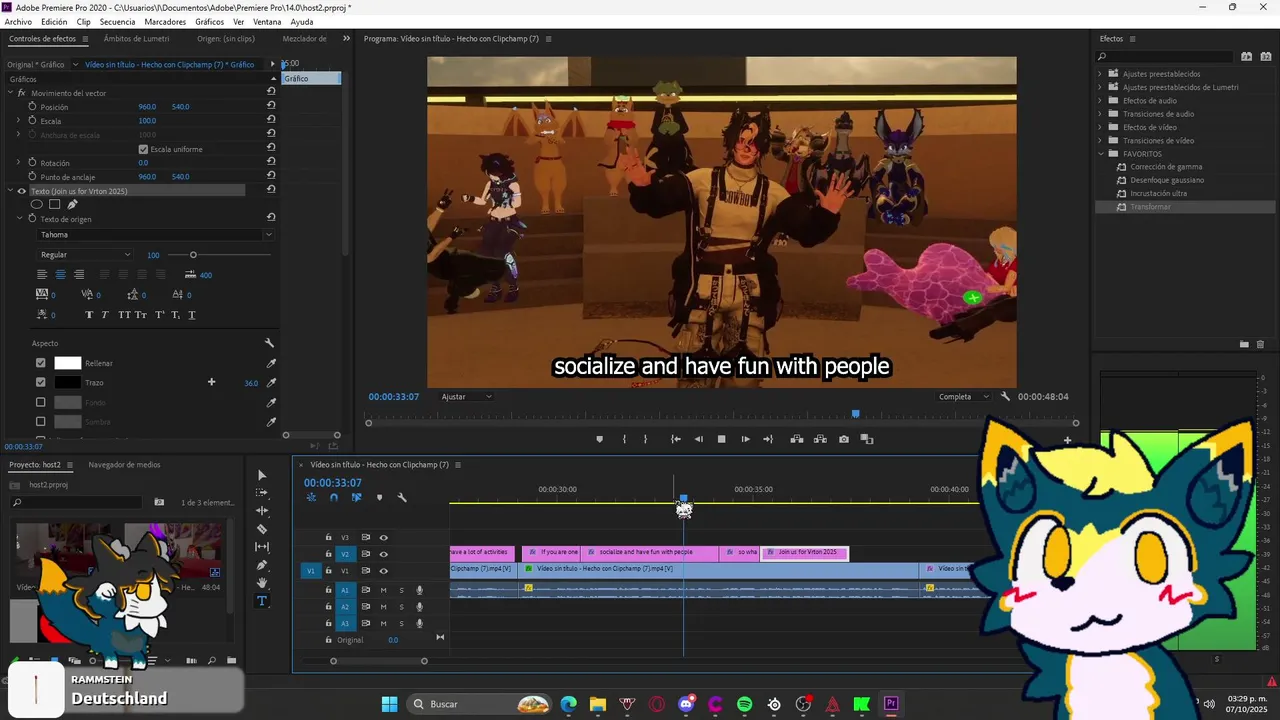Collapse Movimiento del vector effect

tap(10, 93)
